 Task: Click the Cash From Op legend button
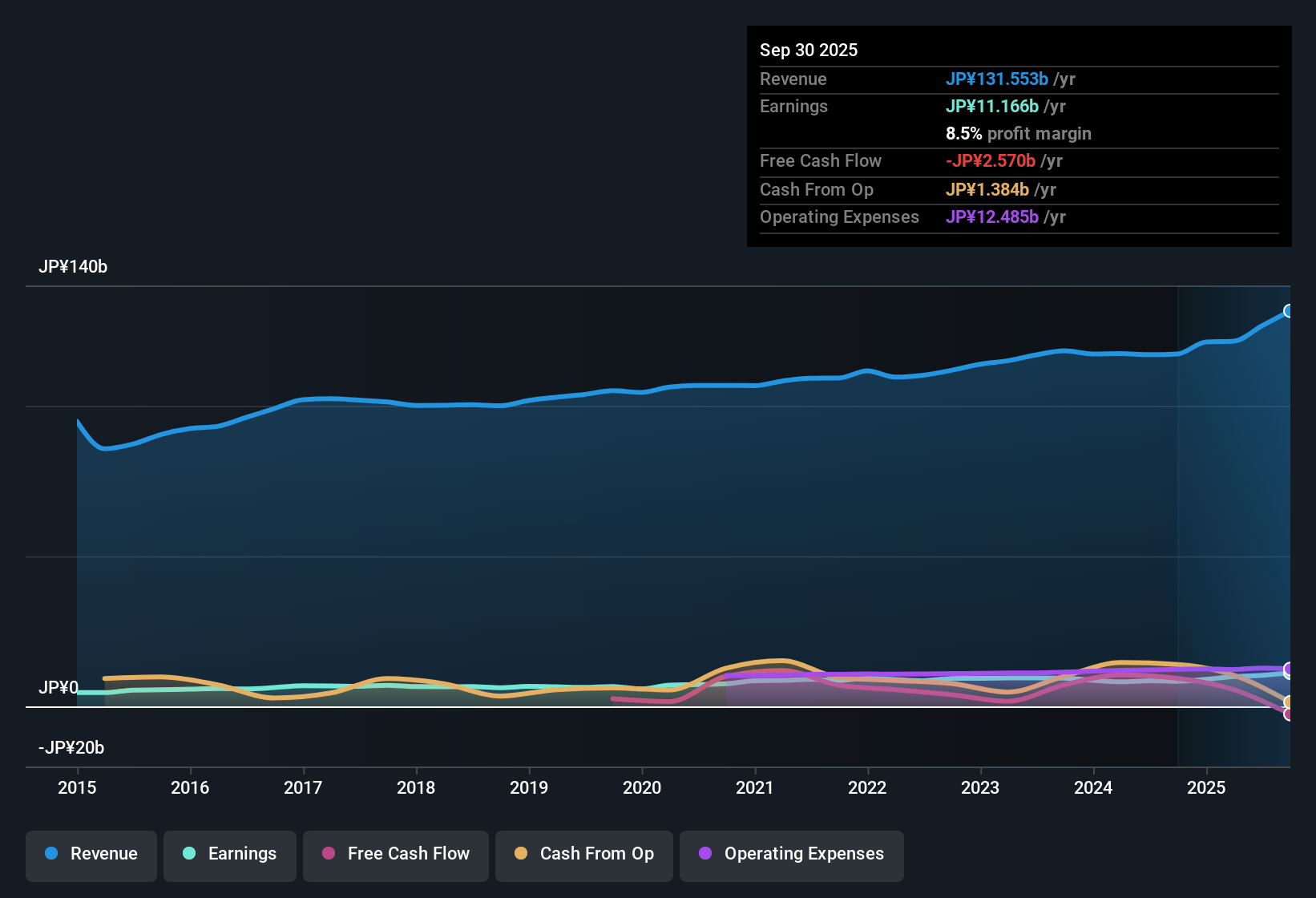point(583,854)
